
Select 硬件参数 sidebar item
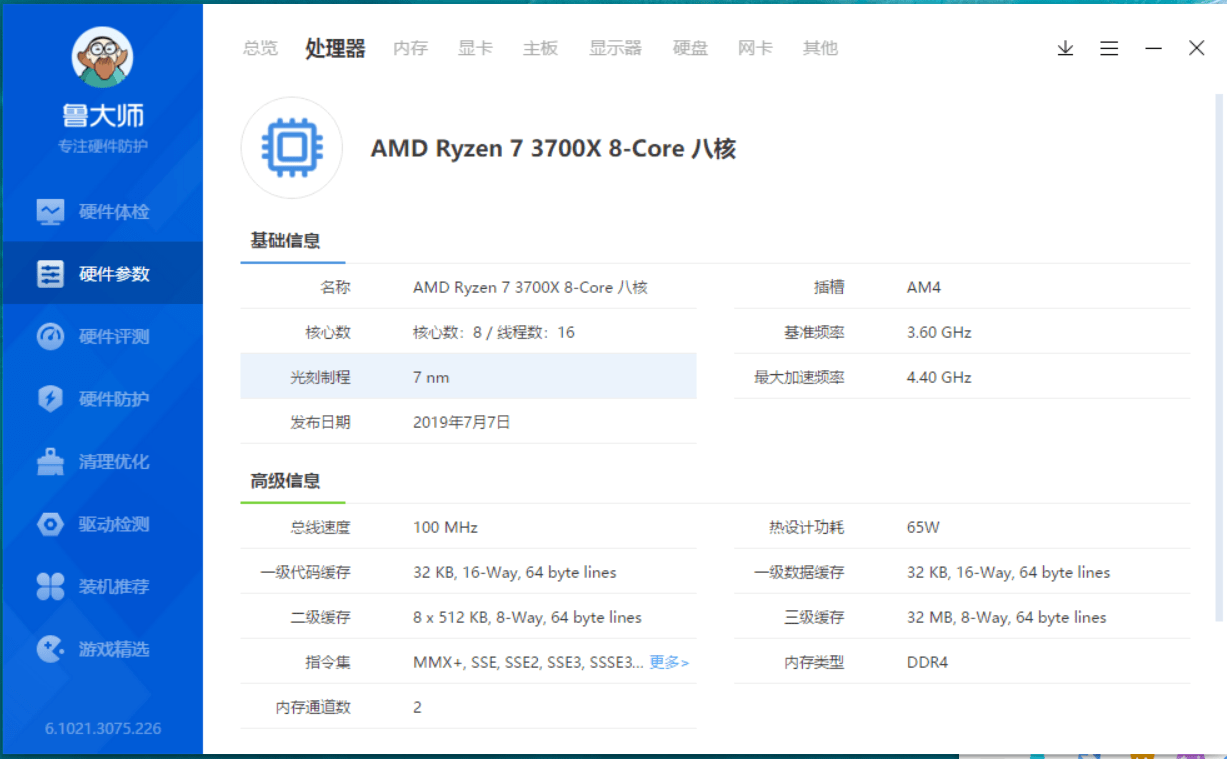point(102,274)
